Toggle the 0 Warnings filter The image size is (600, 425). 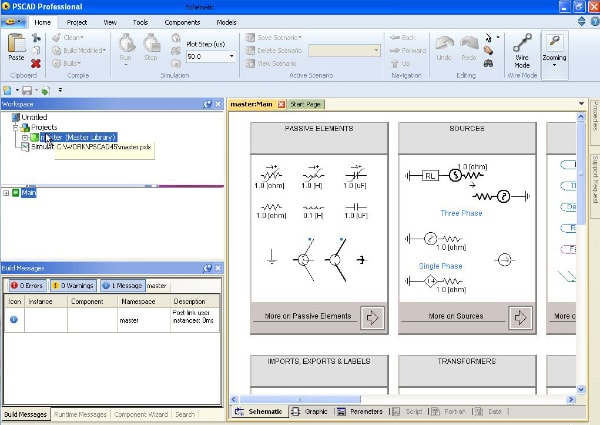tap(73, 285)
